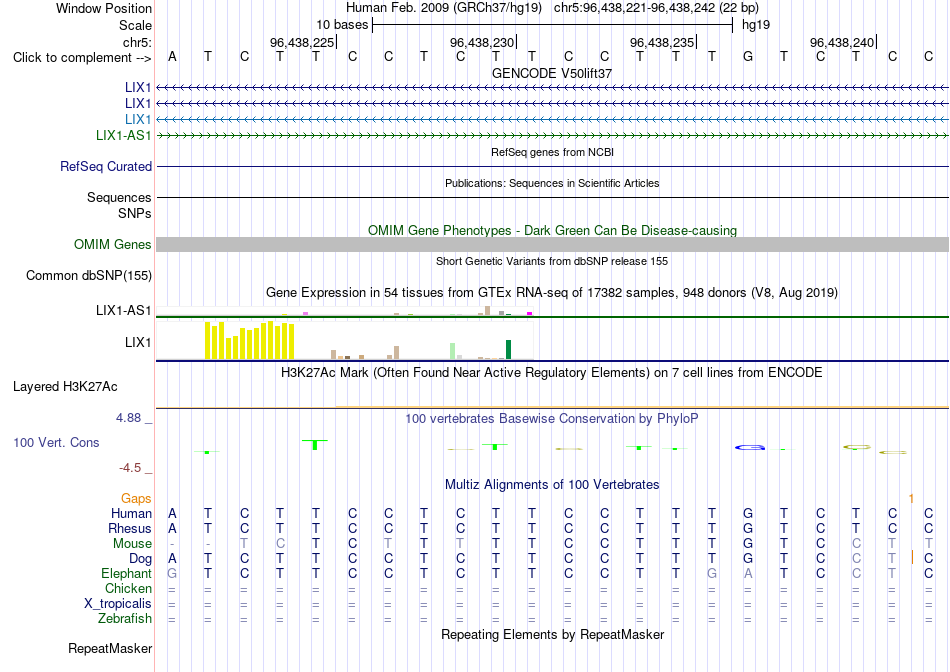Click the orange H3K27Ac signal line

point(642,407)
